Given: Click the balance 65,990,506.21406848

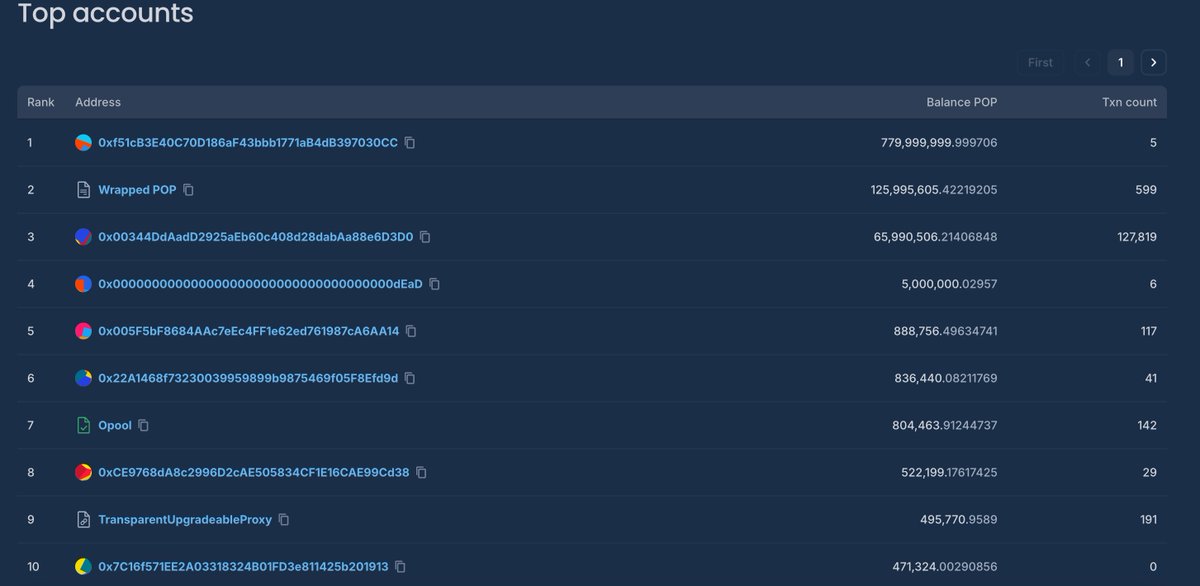Looking at the screenshot, I should pyautogui.click(x=936, y=237).
